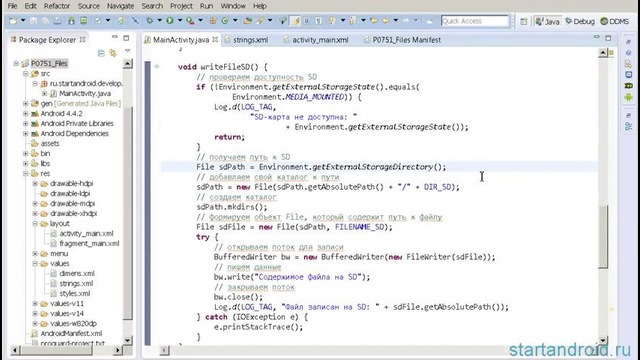
Task: Click Previous Annotation toolbar icon
Action: (x=353, y=21)
